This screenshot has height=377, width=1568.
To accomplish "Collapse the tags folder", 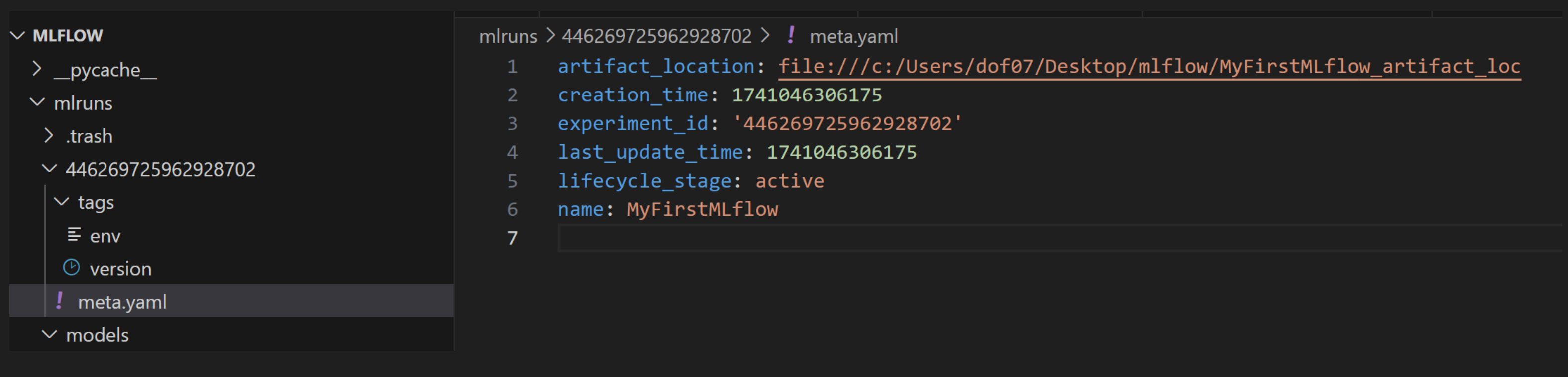I will click(x=62, y=202).
